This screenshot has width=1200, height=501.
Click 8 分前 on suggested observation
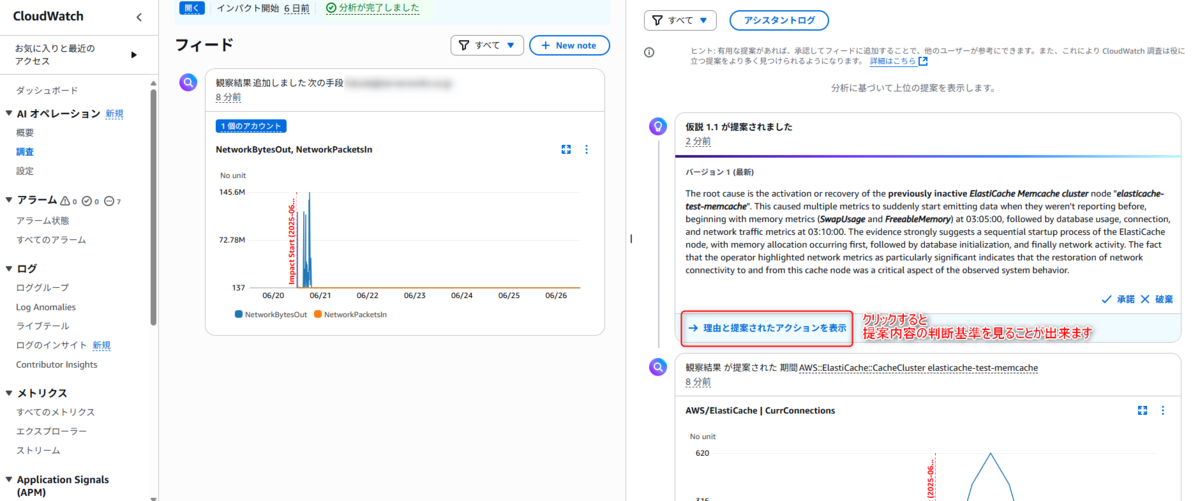tap(698, 382)
